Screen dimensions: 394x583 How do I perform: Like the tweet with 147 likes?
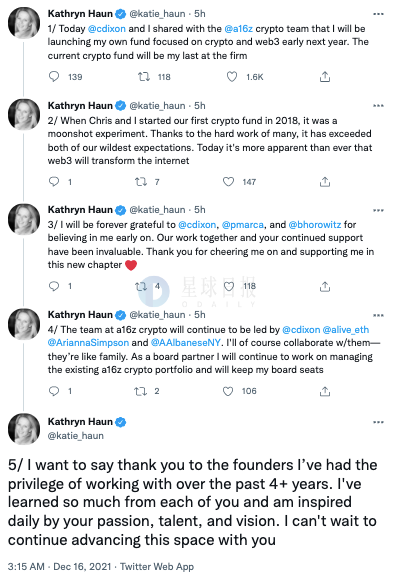point(228,181)
